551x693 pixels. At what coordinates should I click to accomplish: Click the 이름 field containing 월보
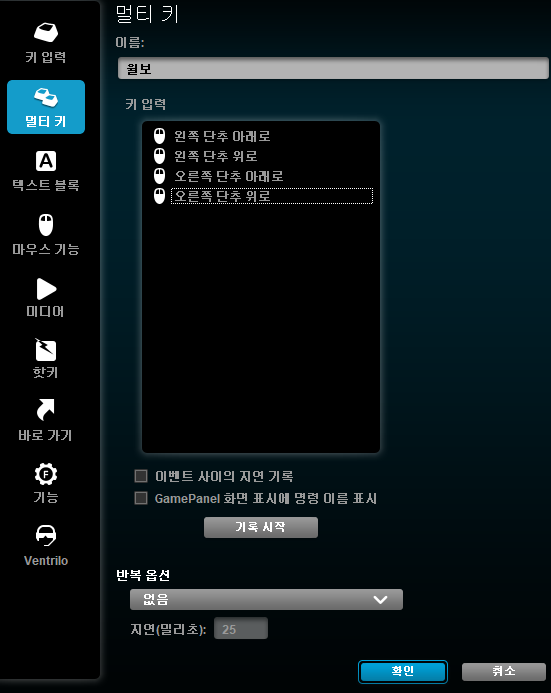tap(333, 69)
